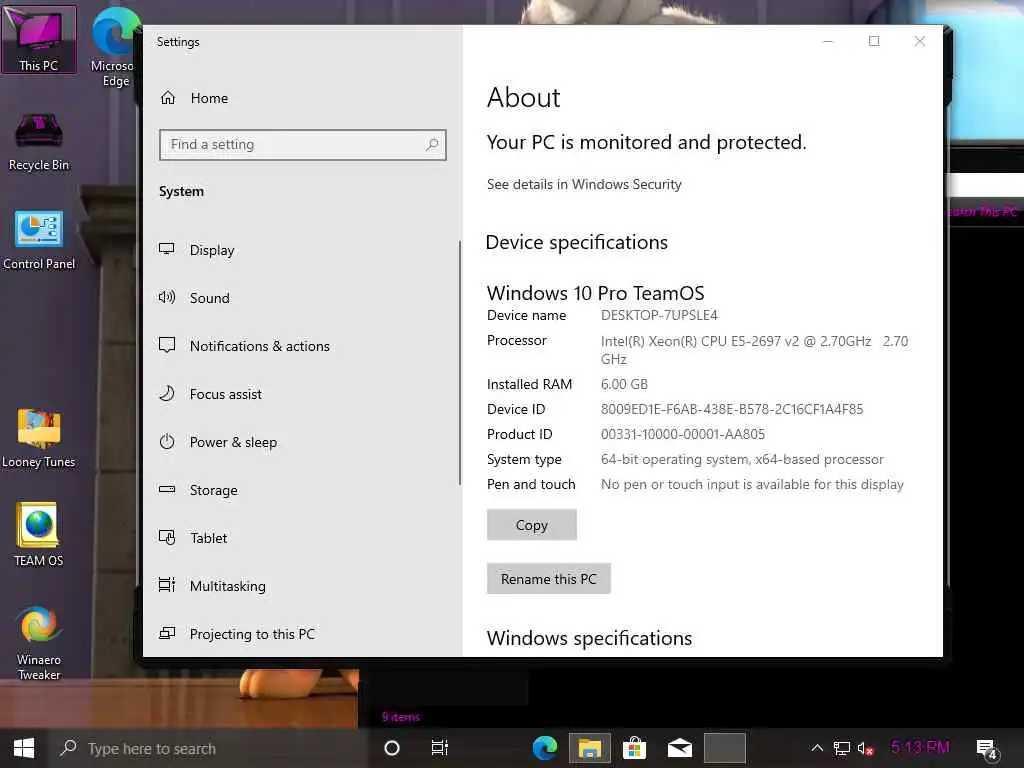Click the network tray icon
1024x768 pixels.
point(842,748)
